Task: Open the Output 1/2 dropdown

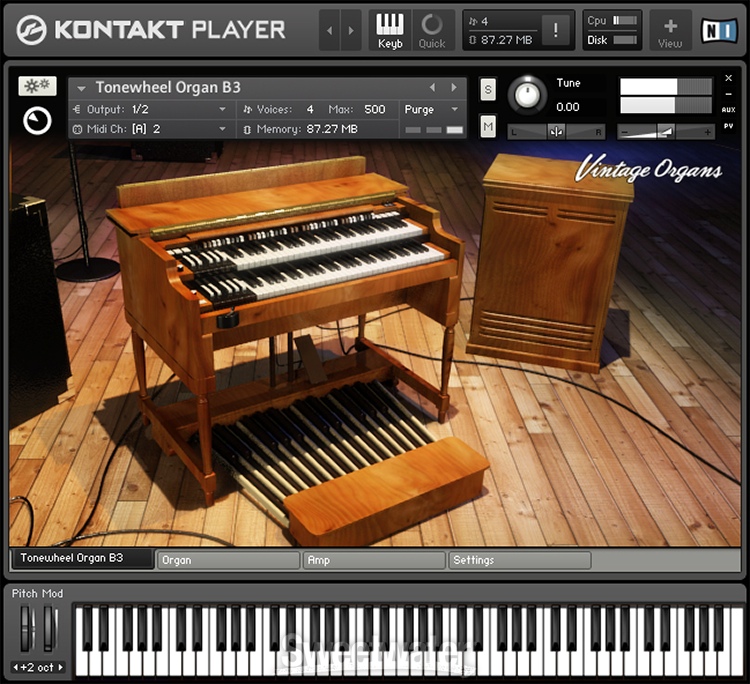Action: pos(152,110)
